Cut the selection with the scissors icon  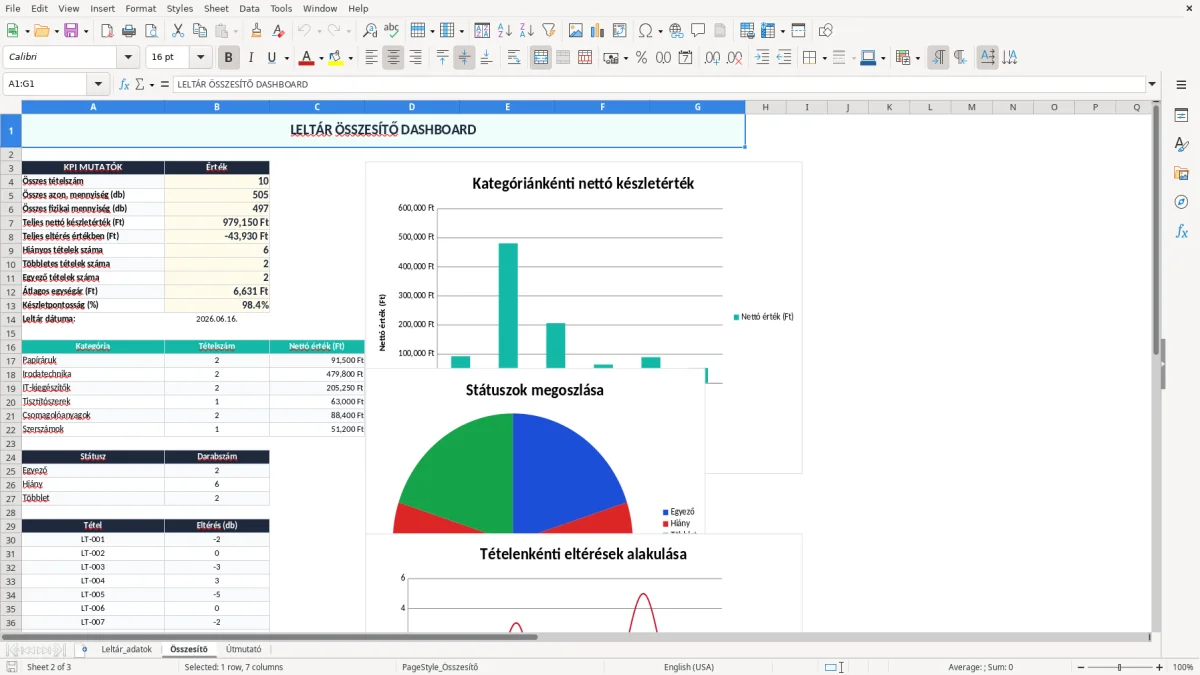pos(180,31)
